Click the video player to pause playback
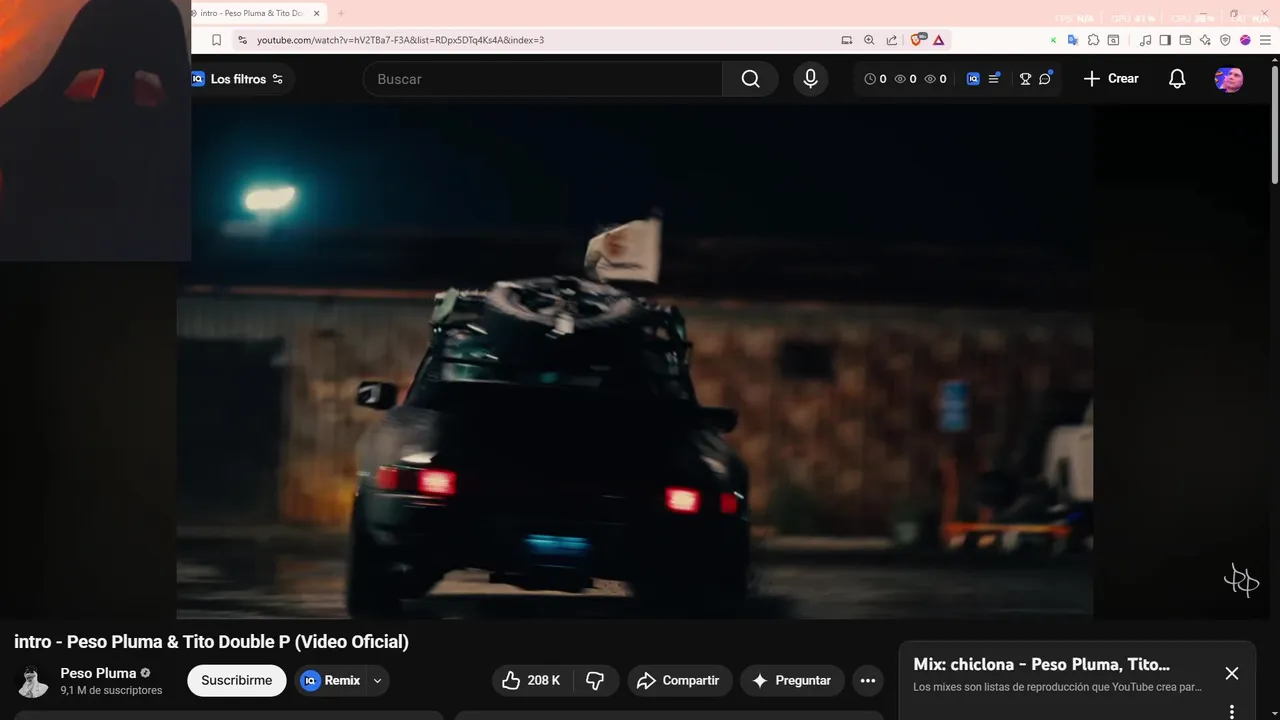This screenshot has width=1280, height=720. (634, 360)
